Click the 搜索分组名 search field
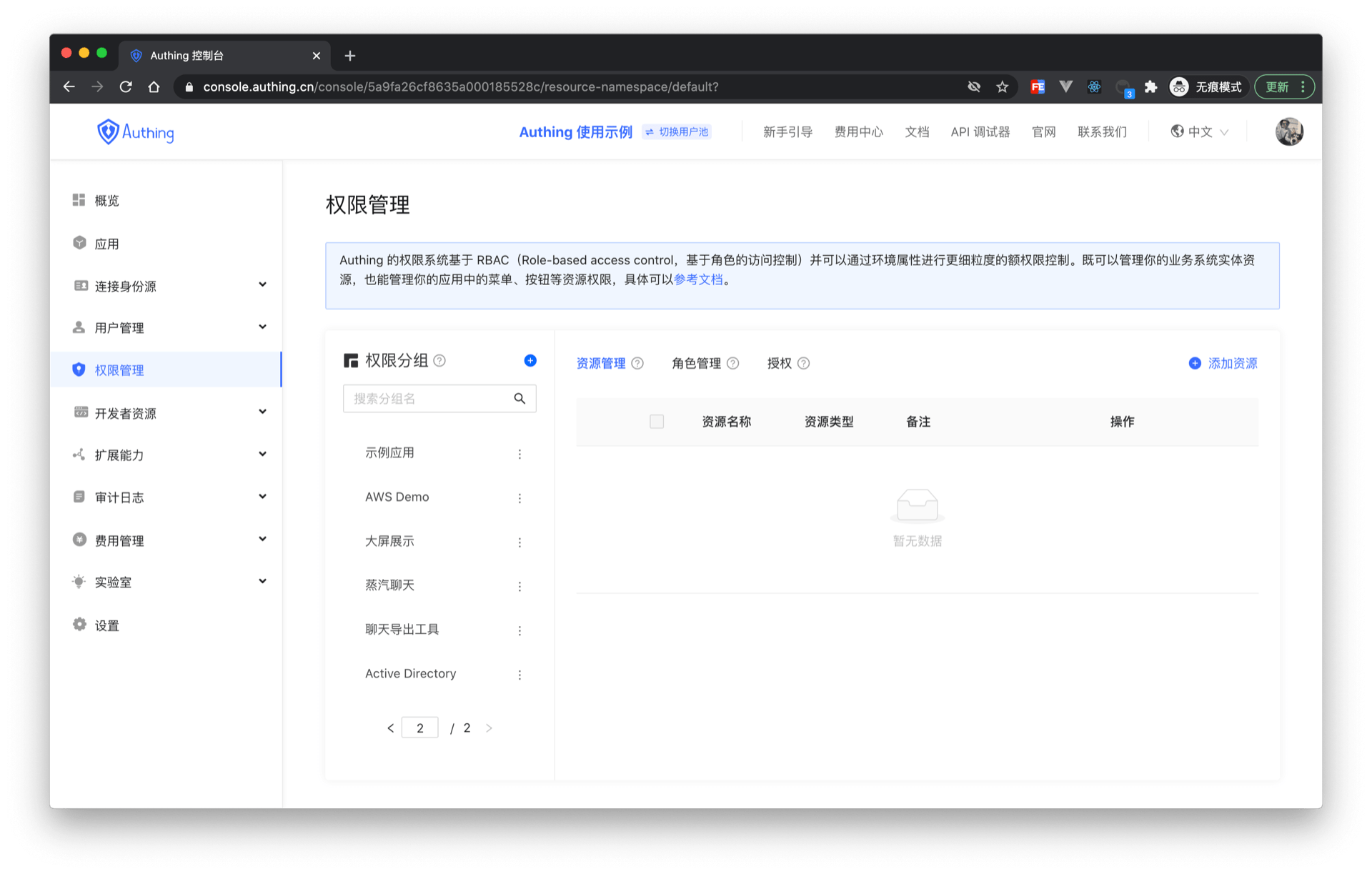Viewport: 1372px width, 874px height. point(429,399)
